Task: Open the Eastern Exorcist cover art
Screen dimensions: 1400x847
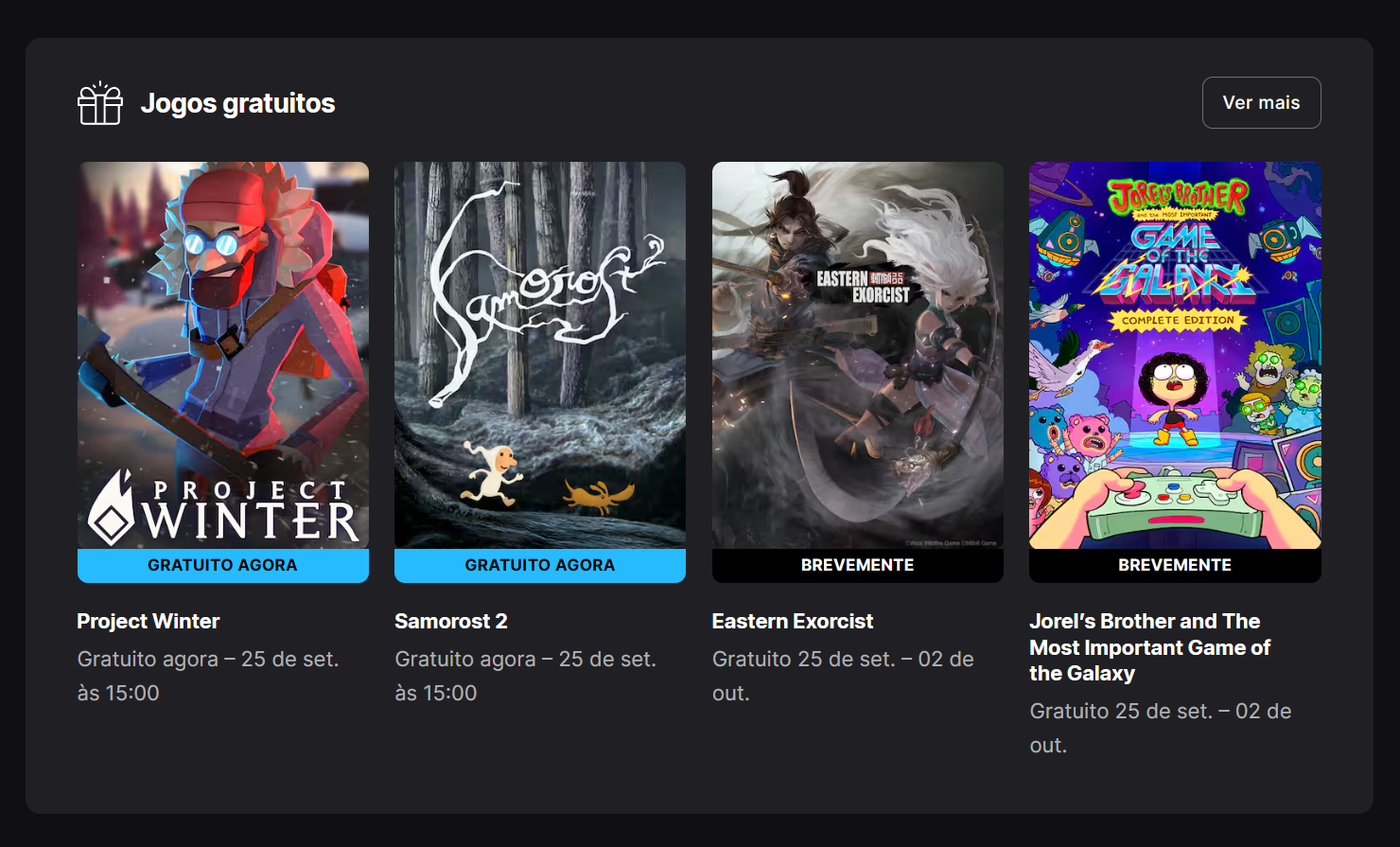Action: (858, 355)
